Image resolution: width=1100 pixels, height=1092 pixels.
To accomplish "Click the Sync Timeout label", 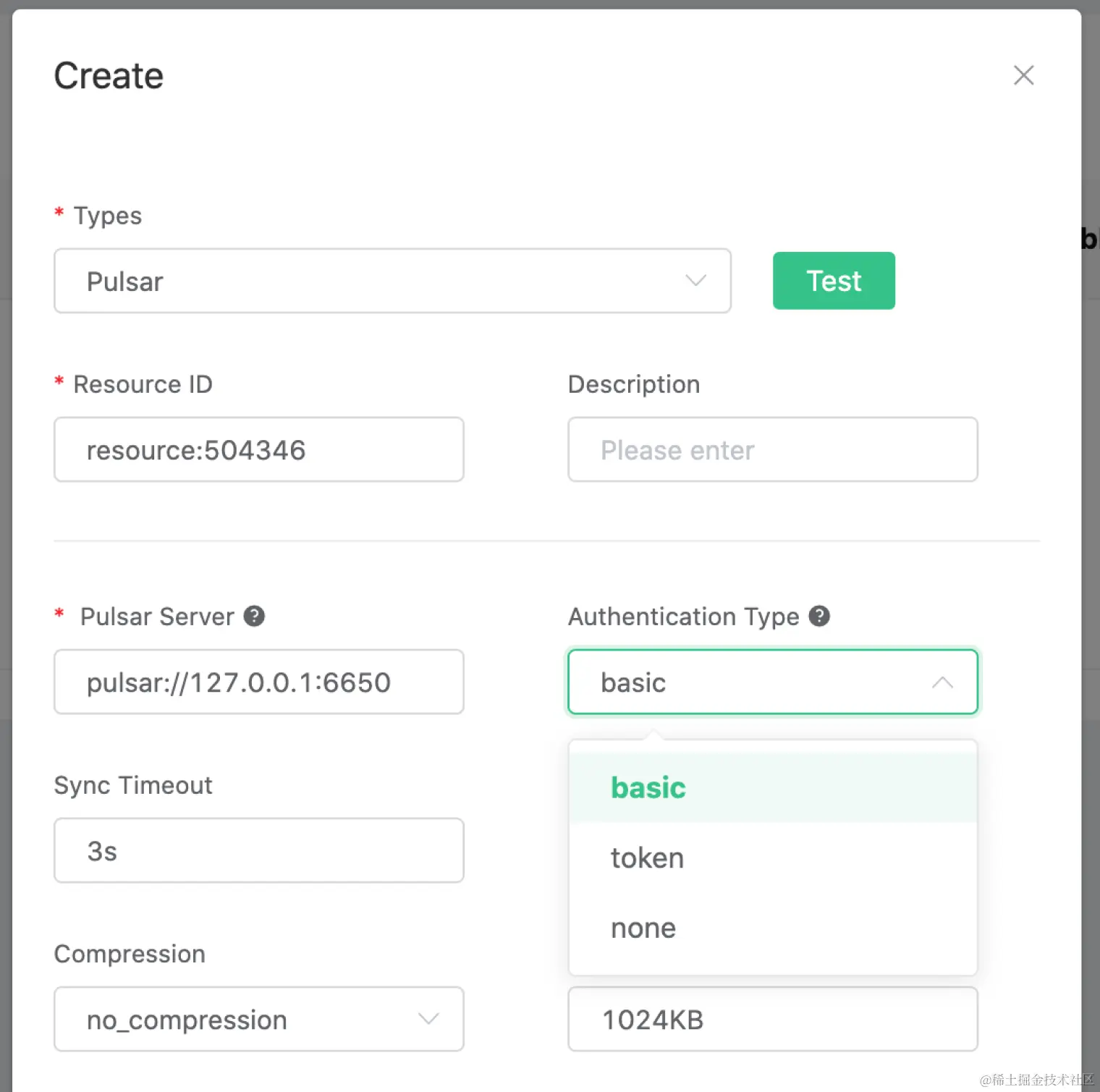I will [133, 785].
